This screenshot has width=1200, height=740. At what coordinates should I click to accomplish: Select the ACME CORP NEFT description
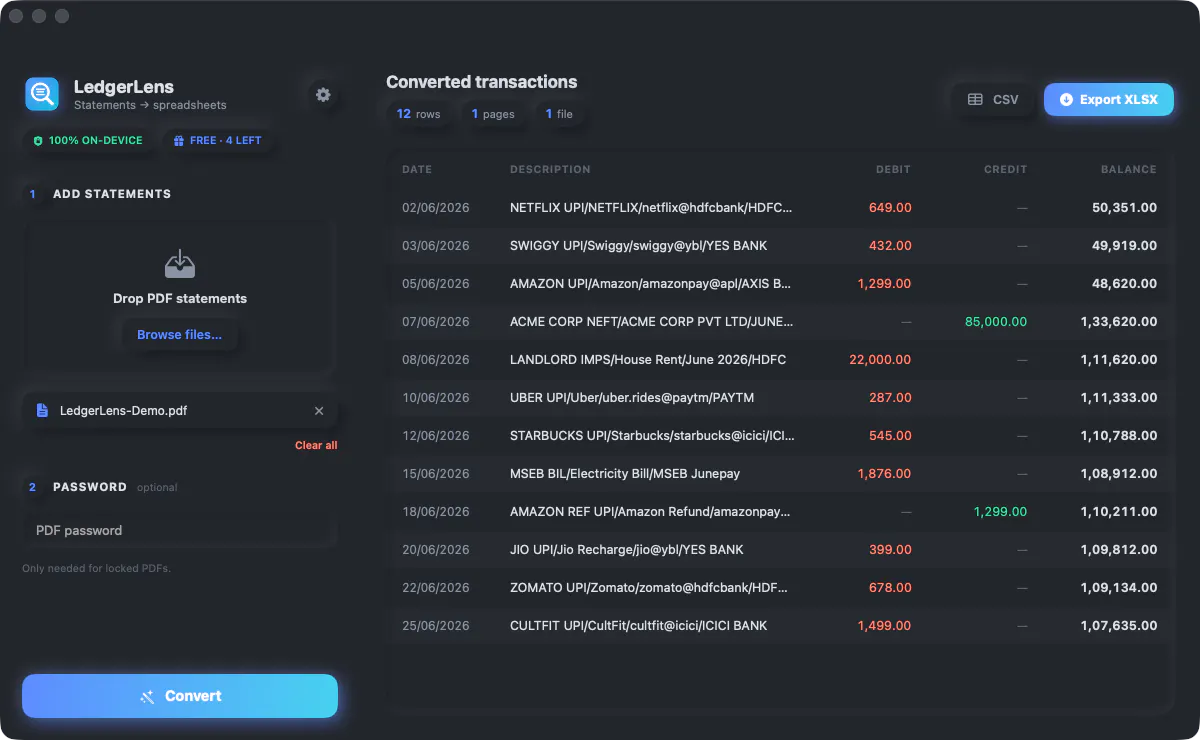(x=652, y=322)
